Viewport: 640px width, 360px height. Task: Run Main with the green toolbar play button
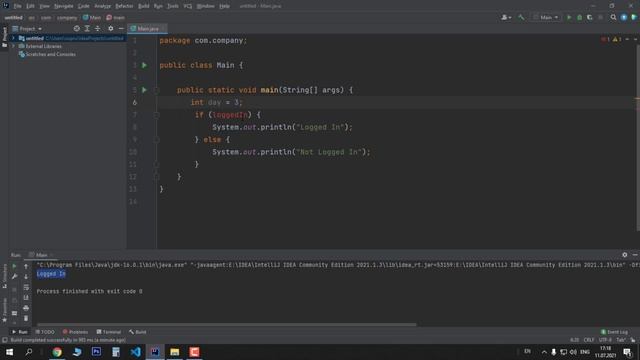point(569,18)
